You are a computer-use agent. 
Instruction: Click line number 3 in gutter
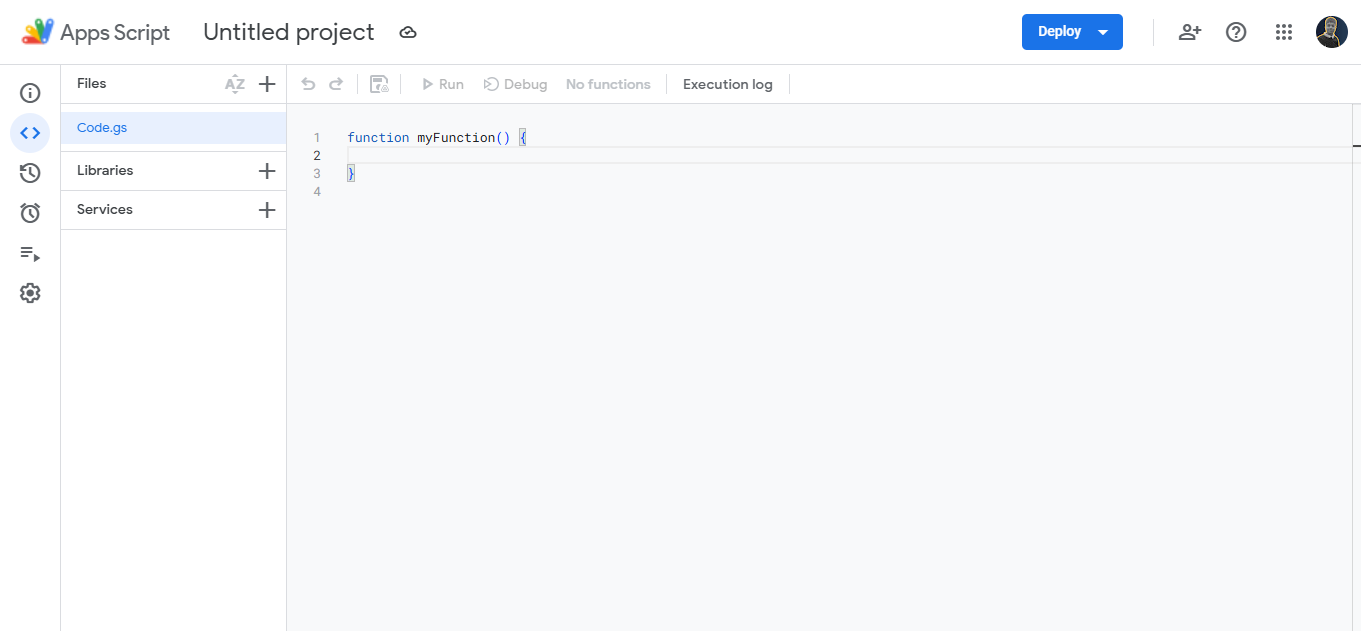[317, 174]
